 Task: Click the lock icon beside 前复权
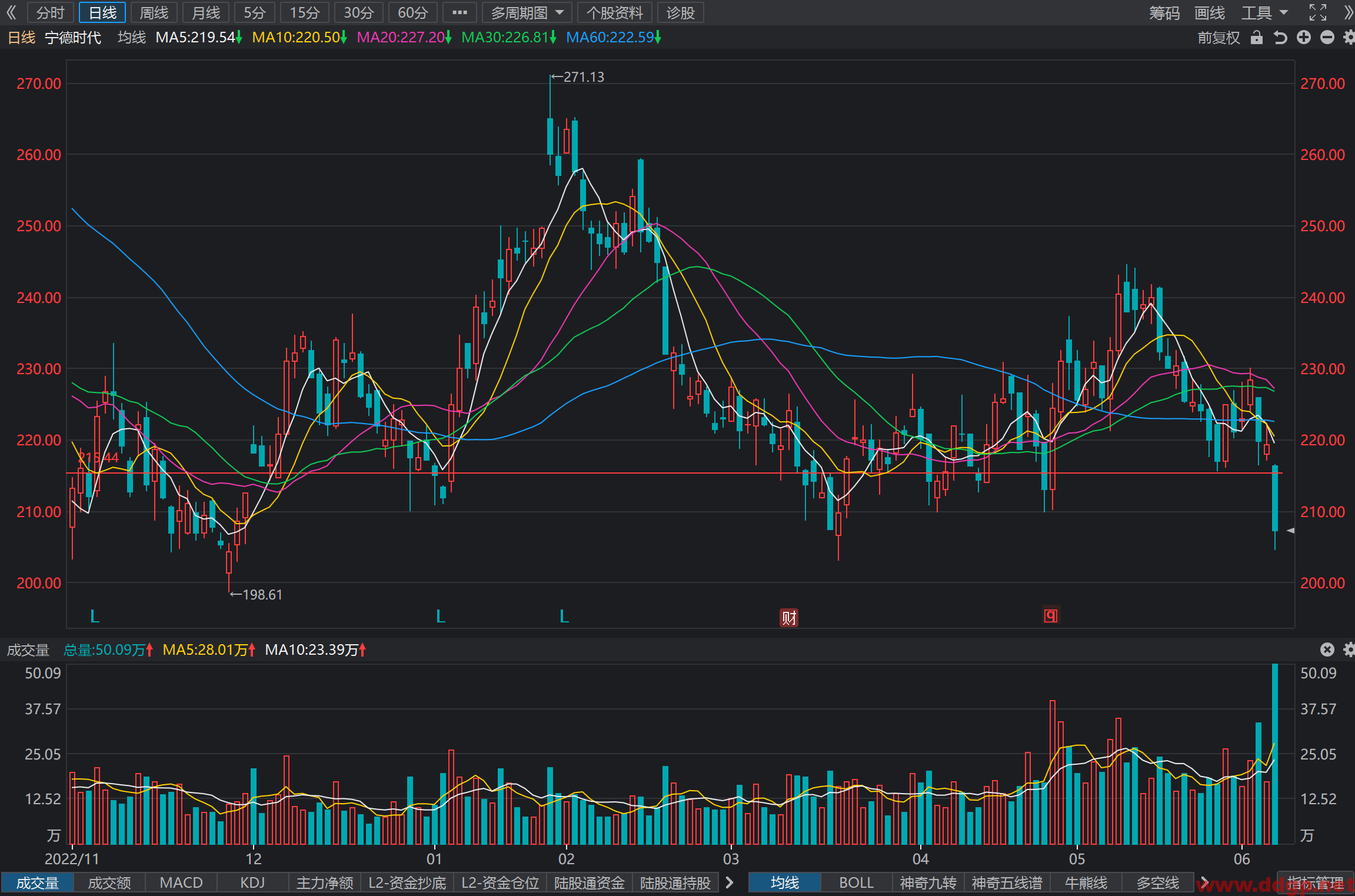click(x=1256, y=38)
